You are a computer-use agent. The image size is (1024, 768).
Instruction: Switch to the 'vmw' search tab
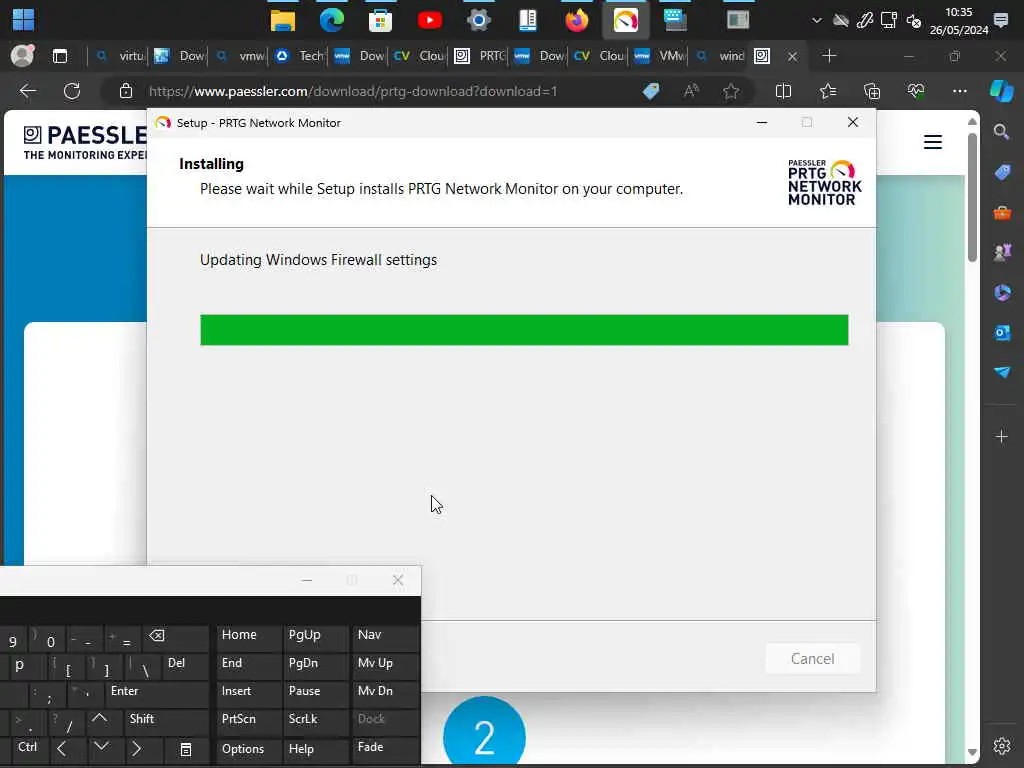[x=240, y=56]
